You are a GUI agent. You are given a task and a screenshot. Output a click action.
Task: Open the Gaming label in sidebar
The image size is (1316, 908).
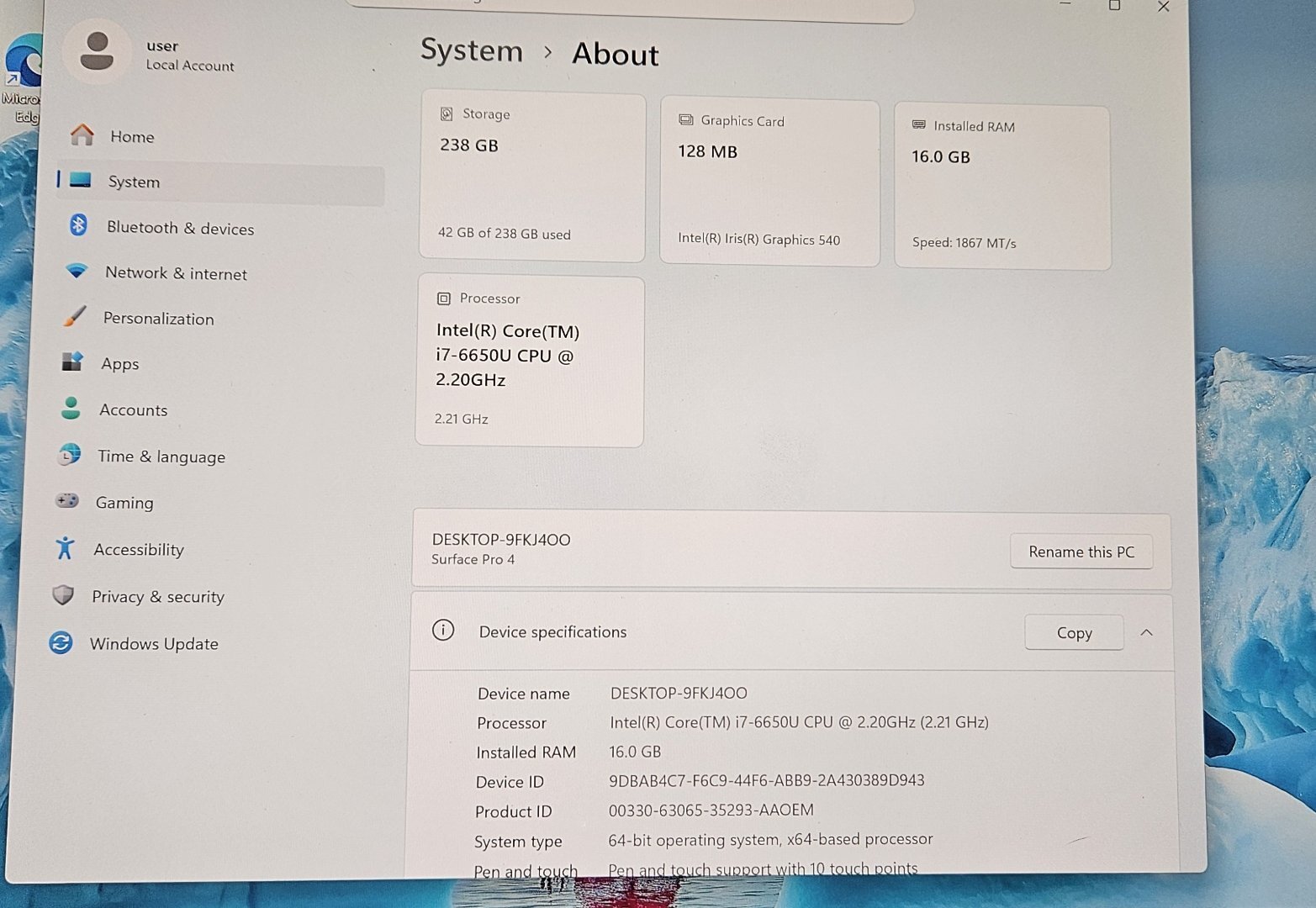(x=124, y=503)
